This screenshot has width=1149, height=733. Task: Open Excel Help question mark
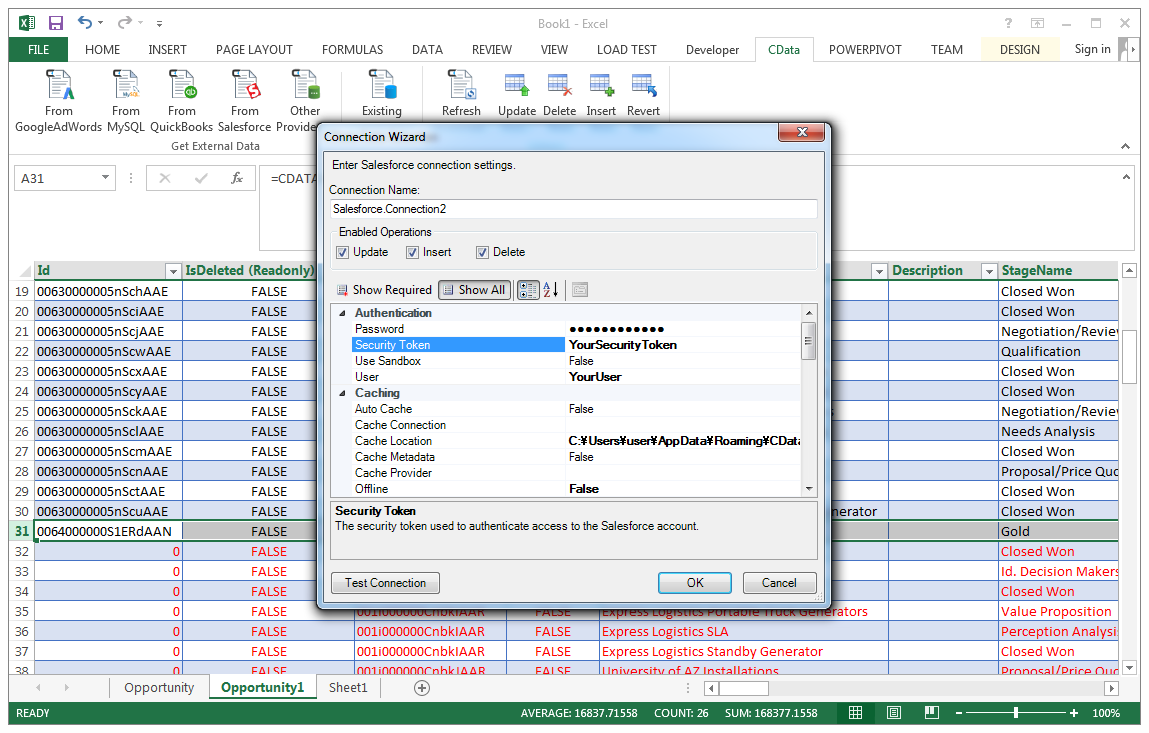tap(1008, 23)
